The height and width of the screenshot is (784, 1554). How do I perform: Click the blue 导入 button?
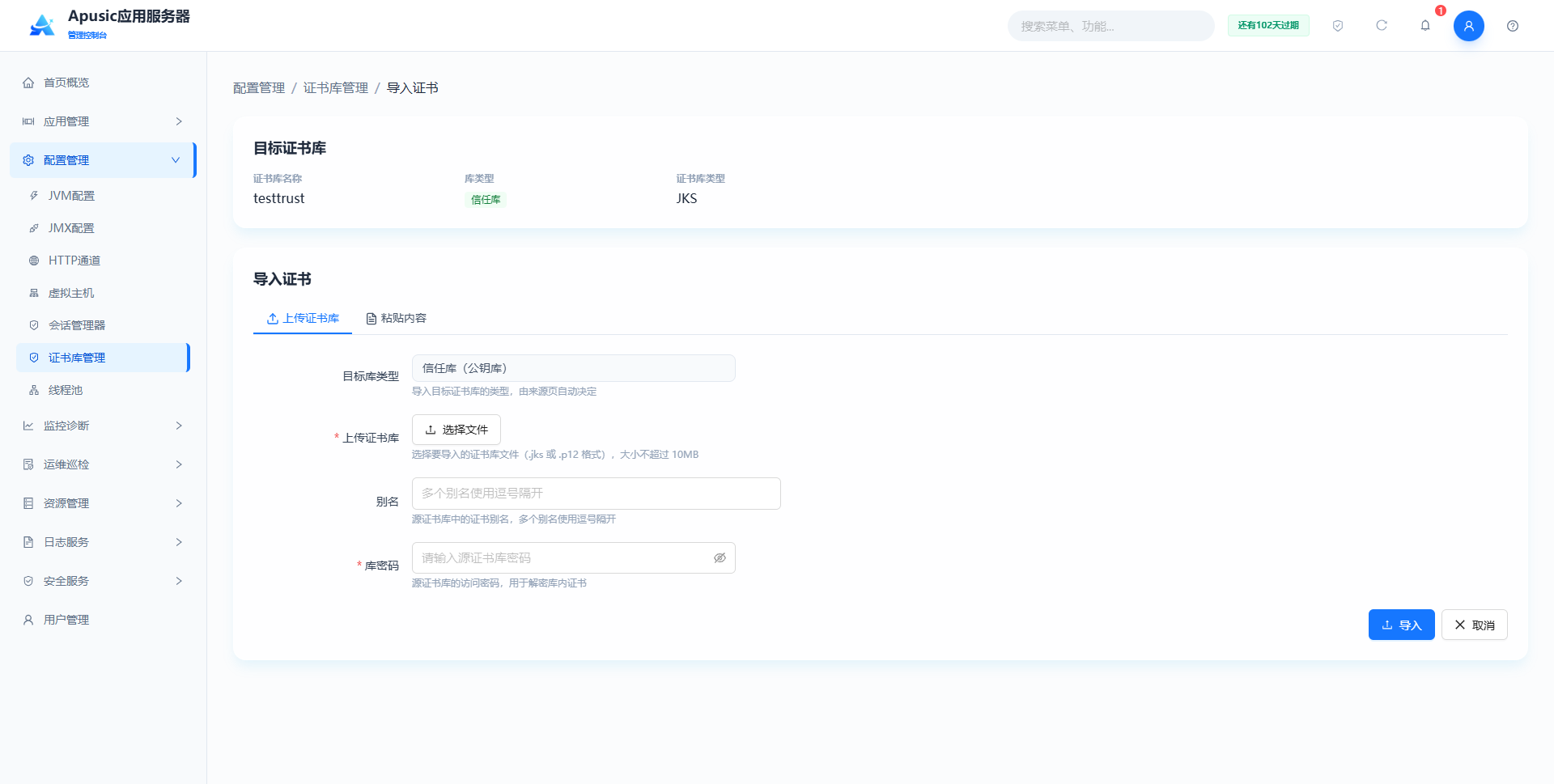(x=1401, y=625)
